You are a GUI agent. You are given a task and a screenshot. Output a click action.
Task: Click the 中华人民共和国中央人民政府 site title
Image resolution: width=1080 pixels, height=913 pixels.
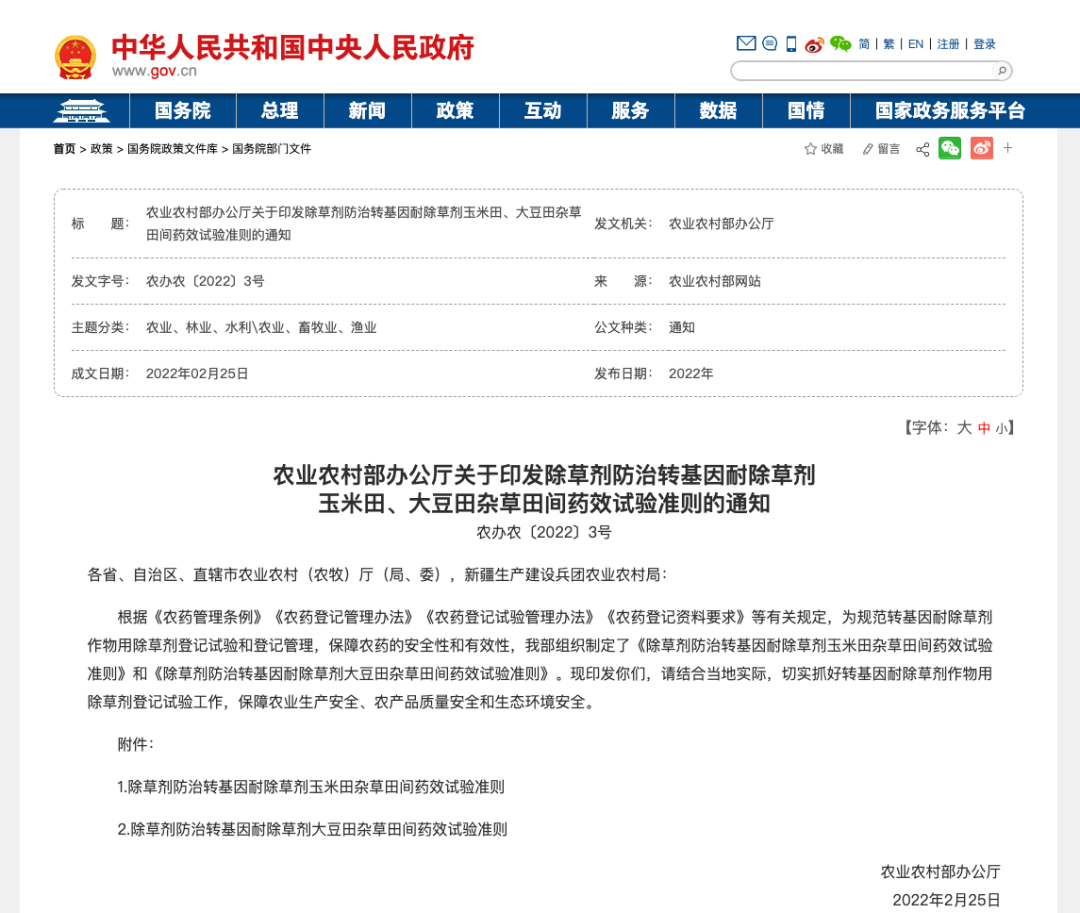point(293,48)
